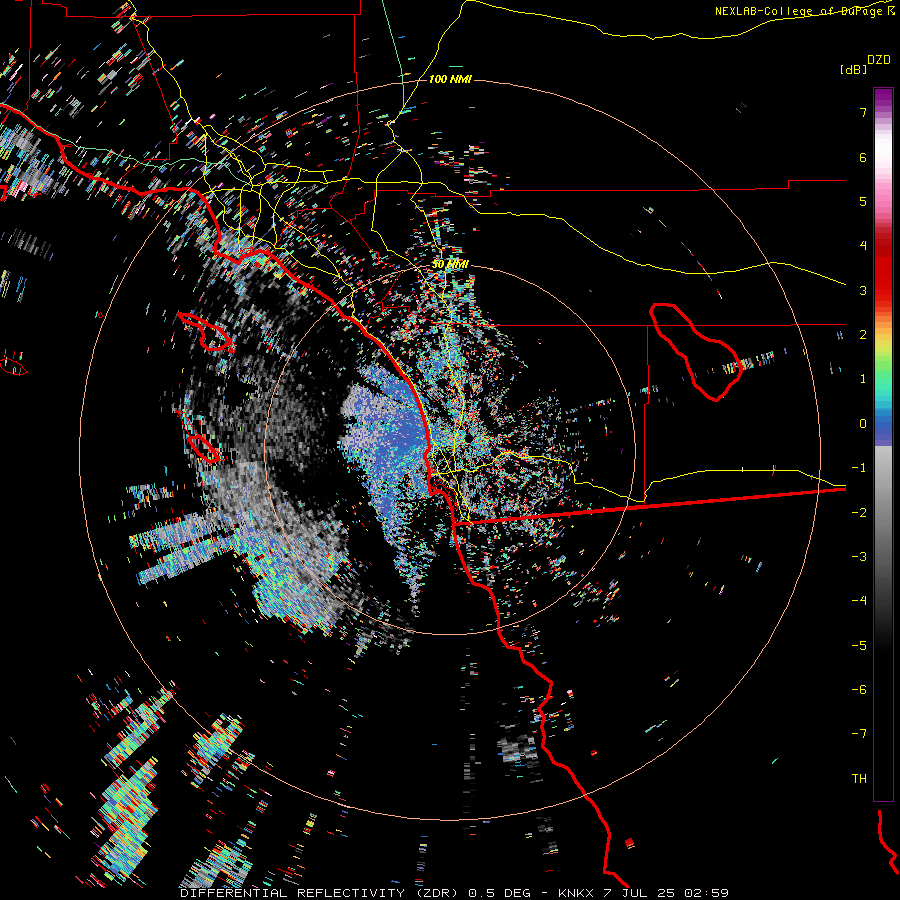The image size is (900, 900).
Task: Click the -7 value on color scale
Action: [x=859, y=734]
